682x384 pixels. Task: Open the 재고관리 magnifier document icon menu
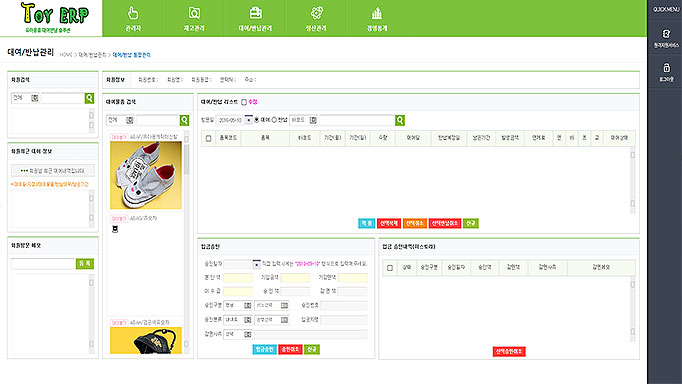click(194, 18)
